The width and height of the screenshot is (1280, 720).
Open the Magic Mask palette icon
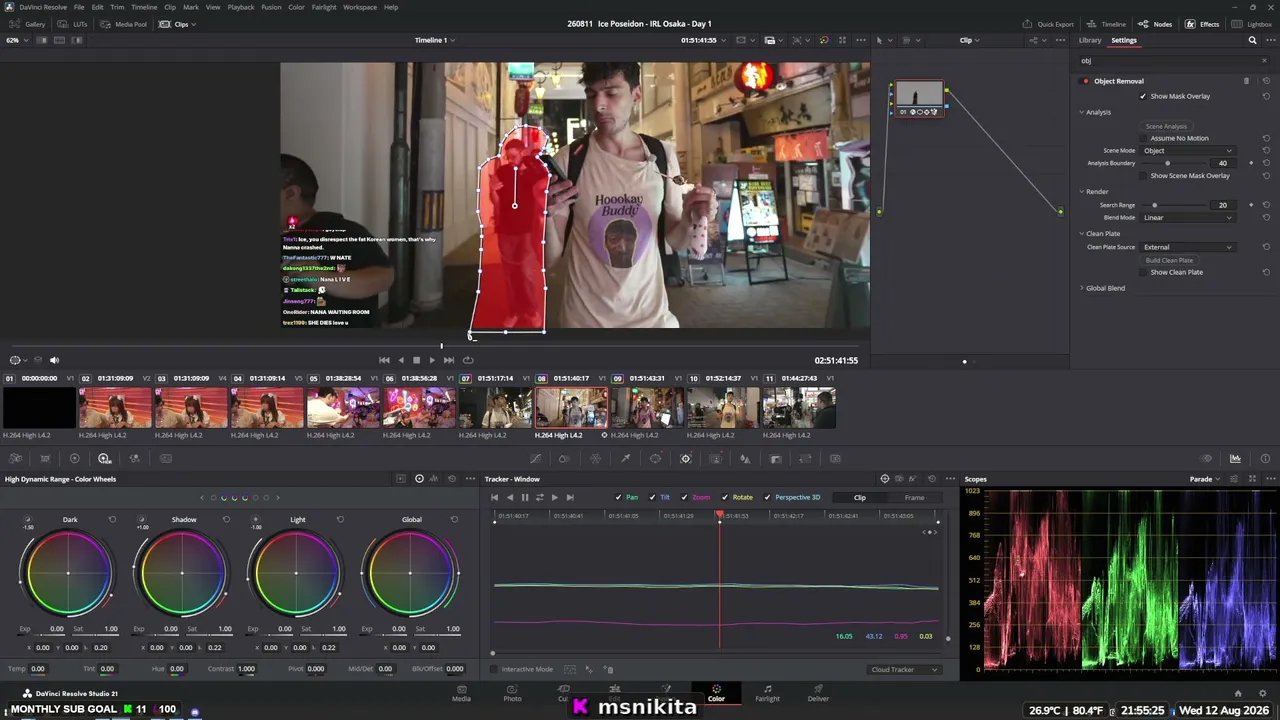click(715, 459)
